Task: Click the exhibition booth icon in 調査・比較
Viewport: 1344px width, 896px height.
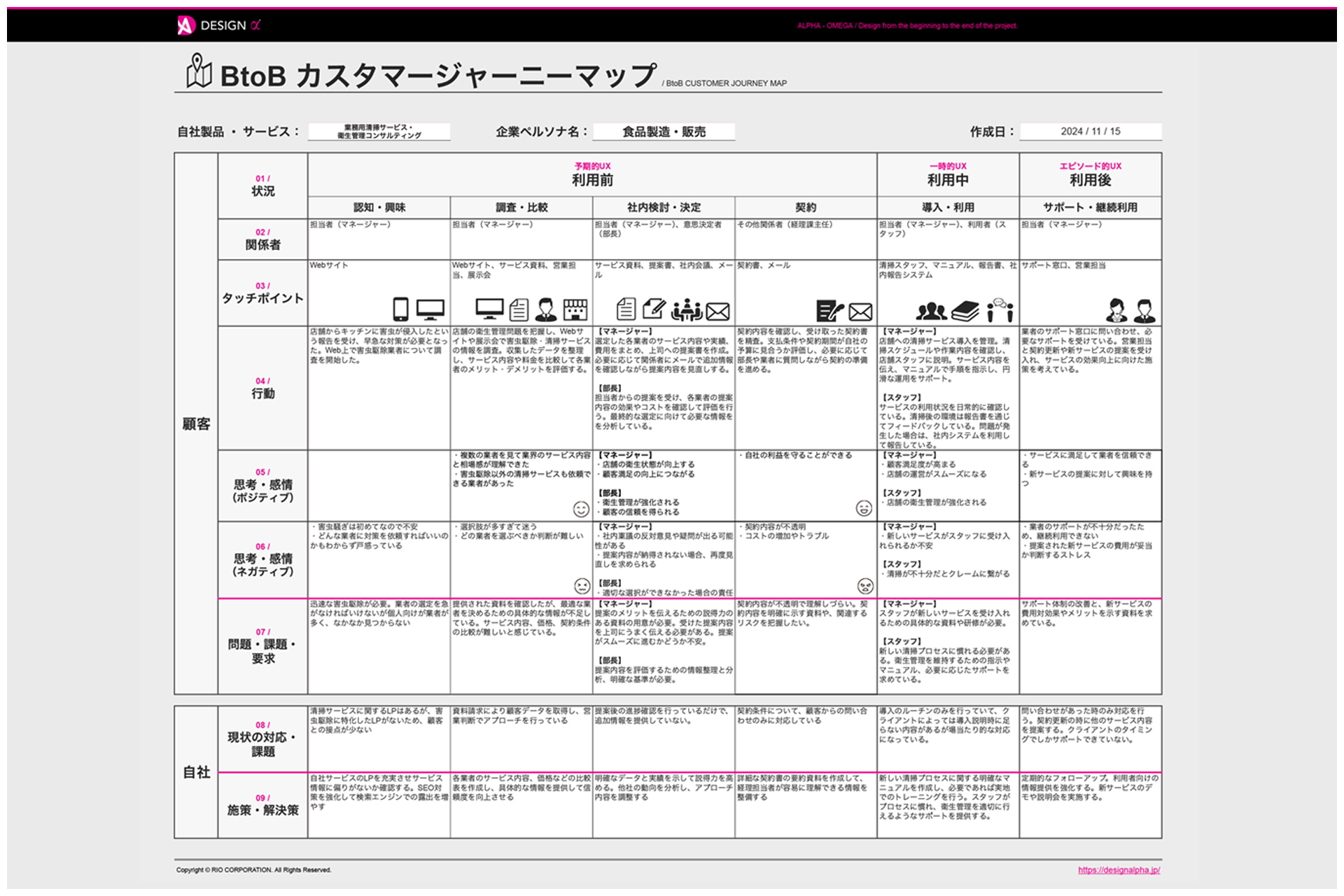Action: coord(575,309)
